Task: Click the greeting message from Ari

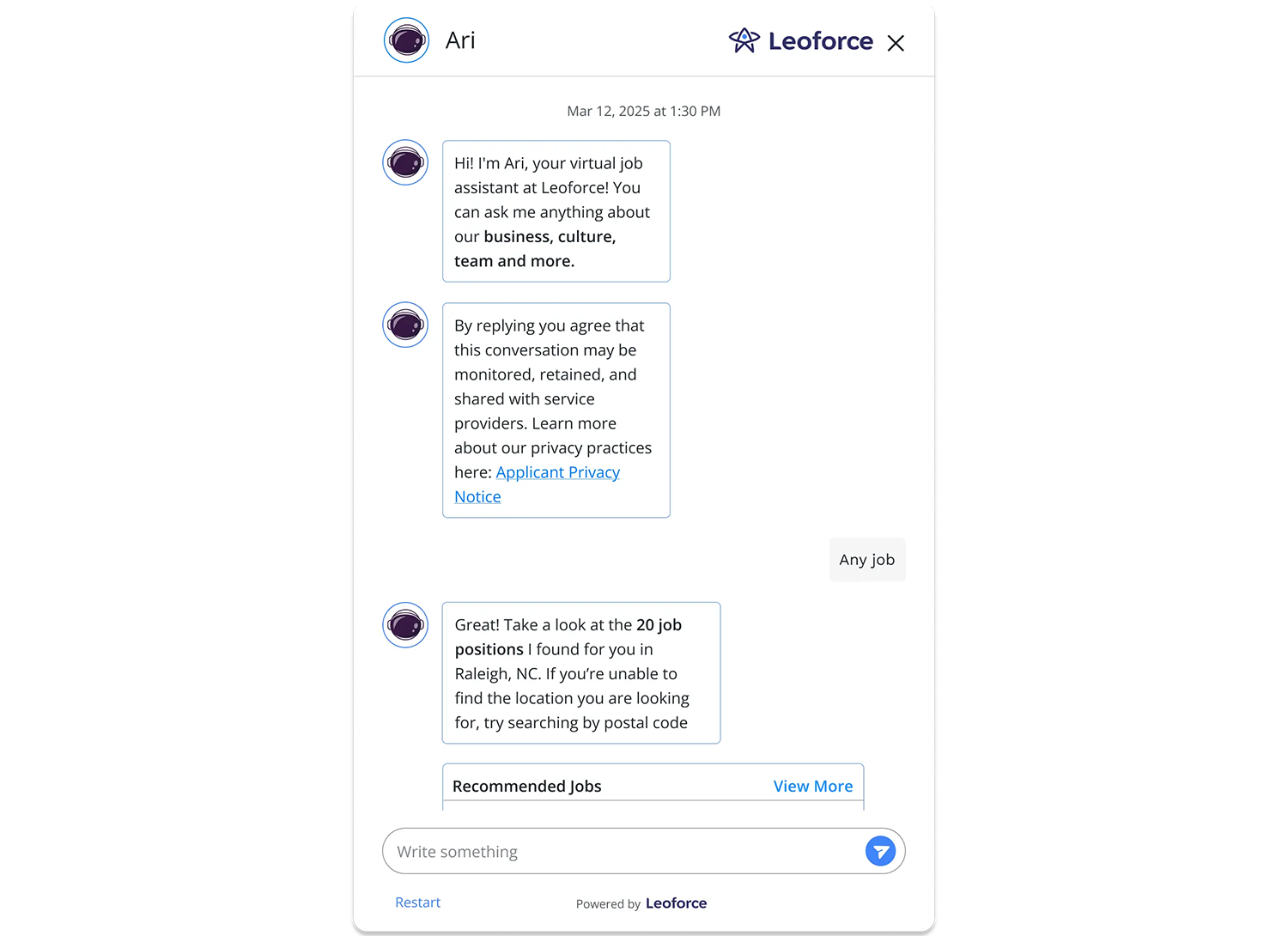Action: [x=556, y=211]
